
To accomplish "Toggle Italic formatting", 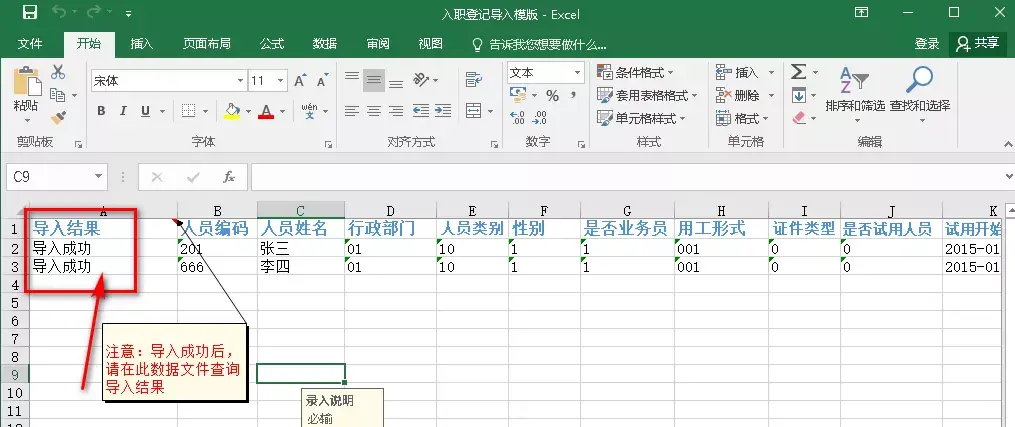I will pos(123,111).
